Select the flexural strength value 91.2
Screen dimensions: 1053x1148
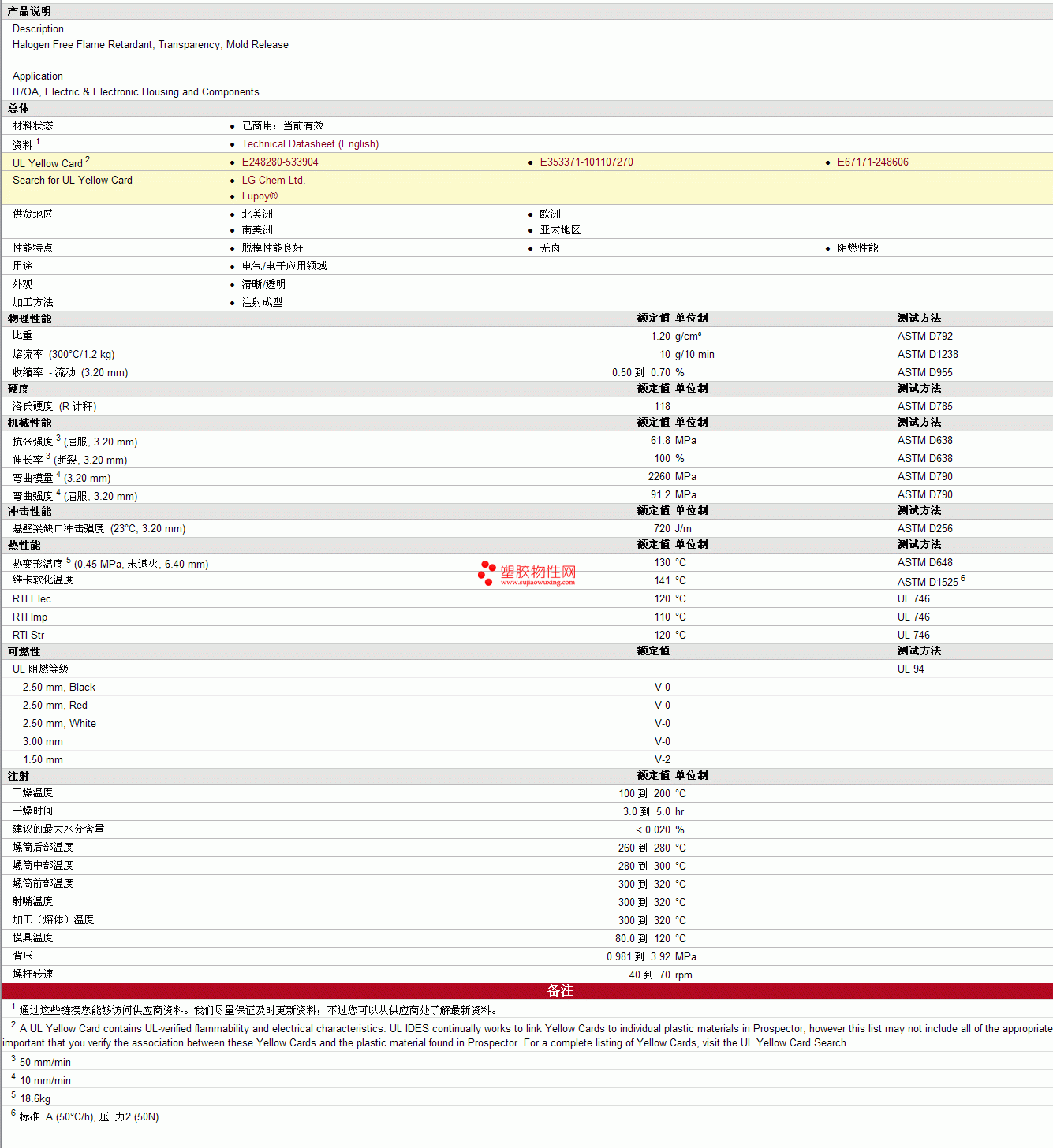pos(660,495)
